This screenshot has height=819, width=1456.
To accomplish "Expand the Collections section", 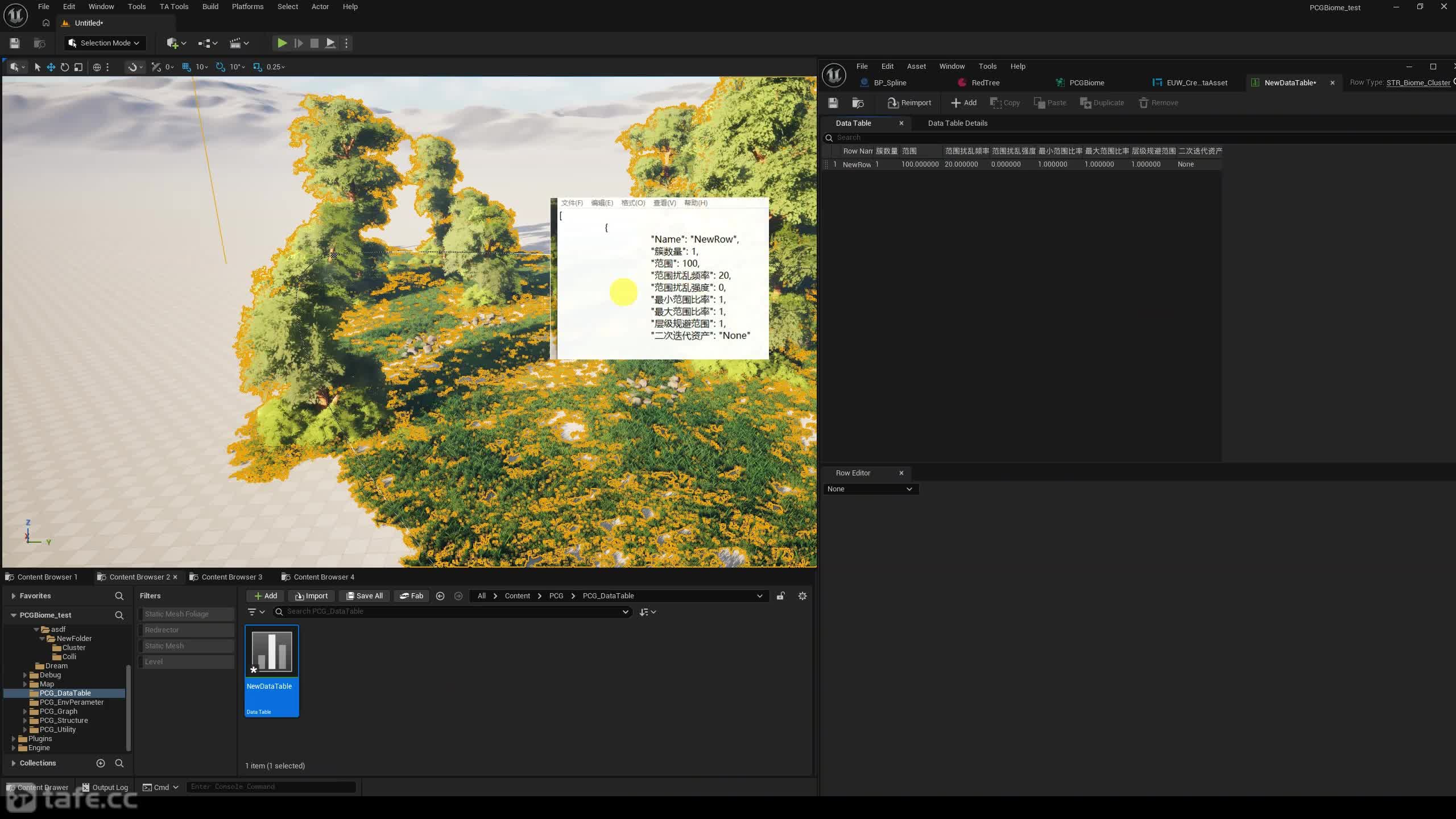I will (x=13, y=763).
